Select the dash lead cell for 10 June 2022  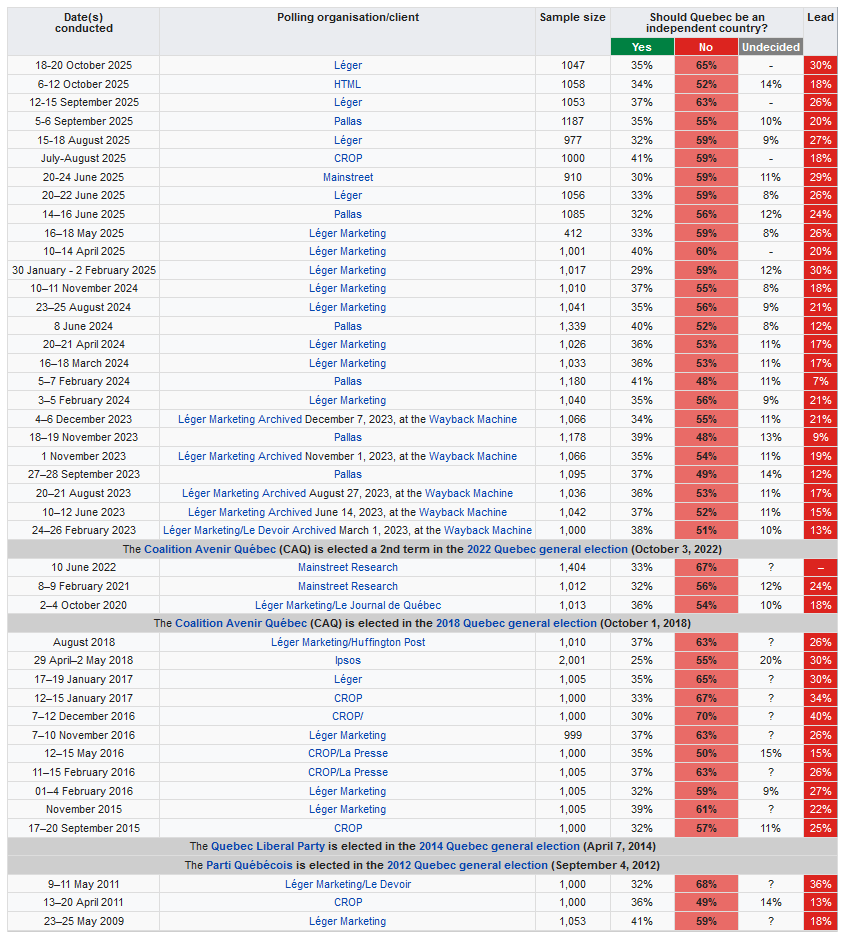point(821,567)
